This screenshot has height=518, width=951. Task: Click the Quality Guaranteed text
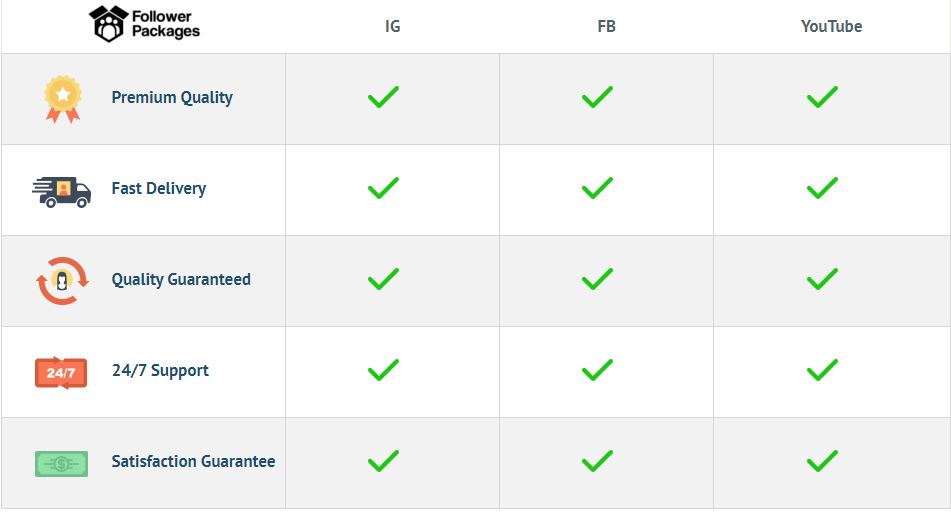pos(181,280)
